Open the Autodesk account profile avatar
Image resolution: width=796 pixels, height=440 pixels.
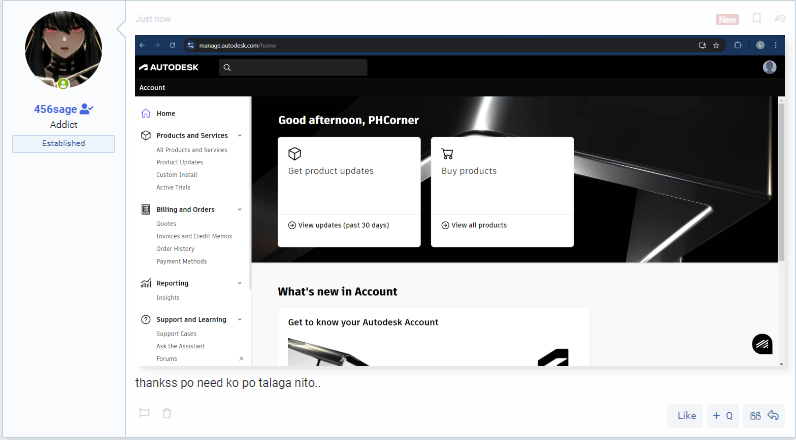770,67
